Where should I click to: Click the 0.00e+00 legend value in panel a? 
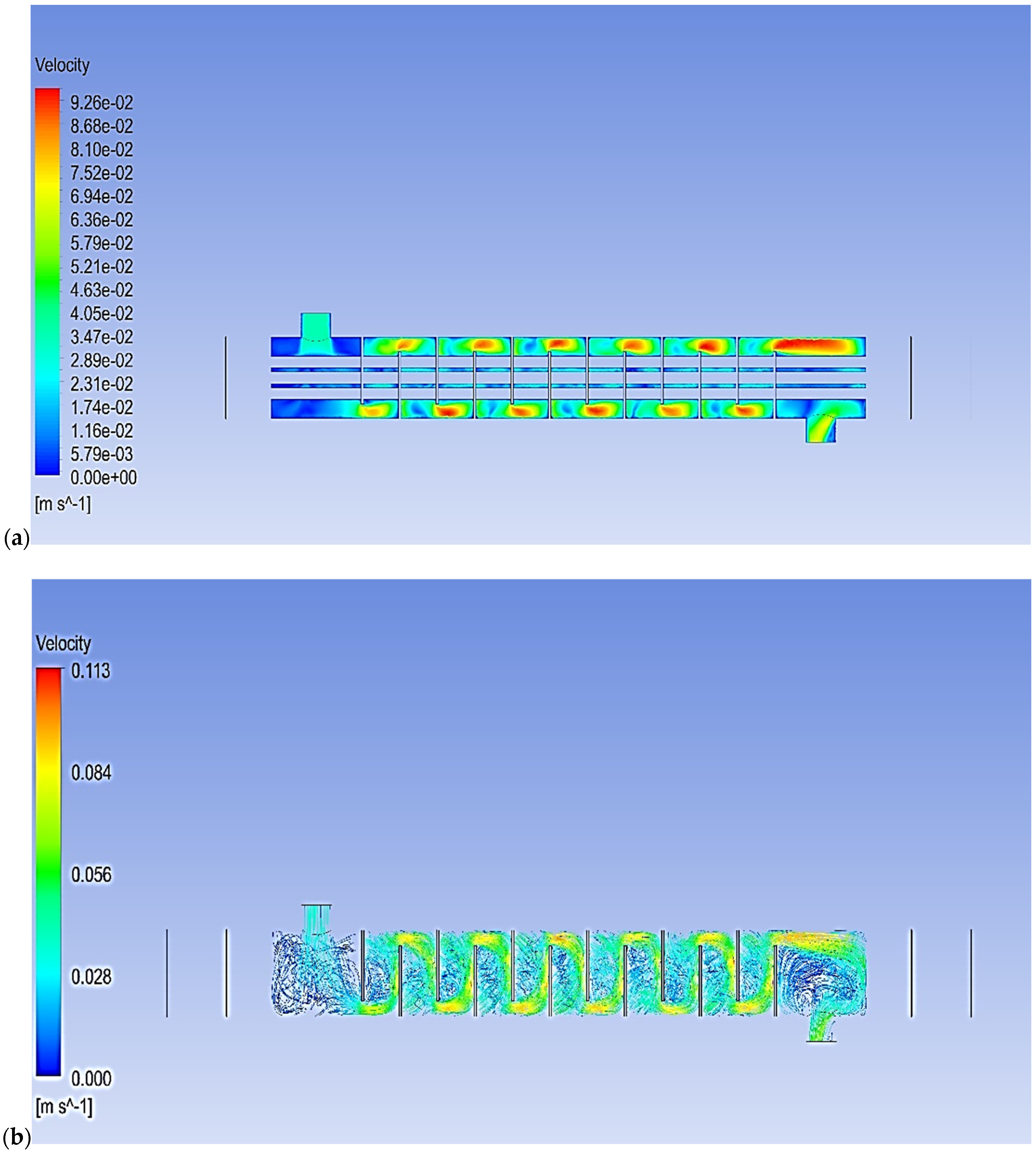[103, 477]
